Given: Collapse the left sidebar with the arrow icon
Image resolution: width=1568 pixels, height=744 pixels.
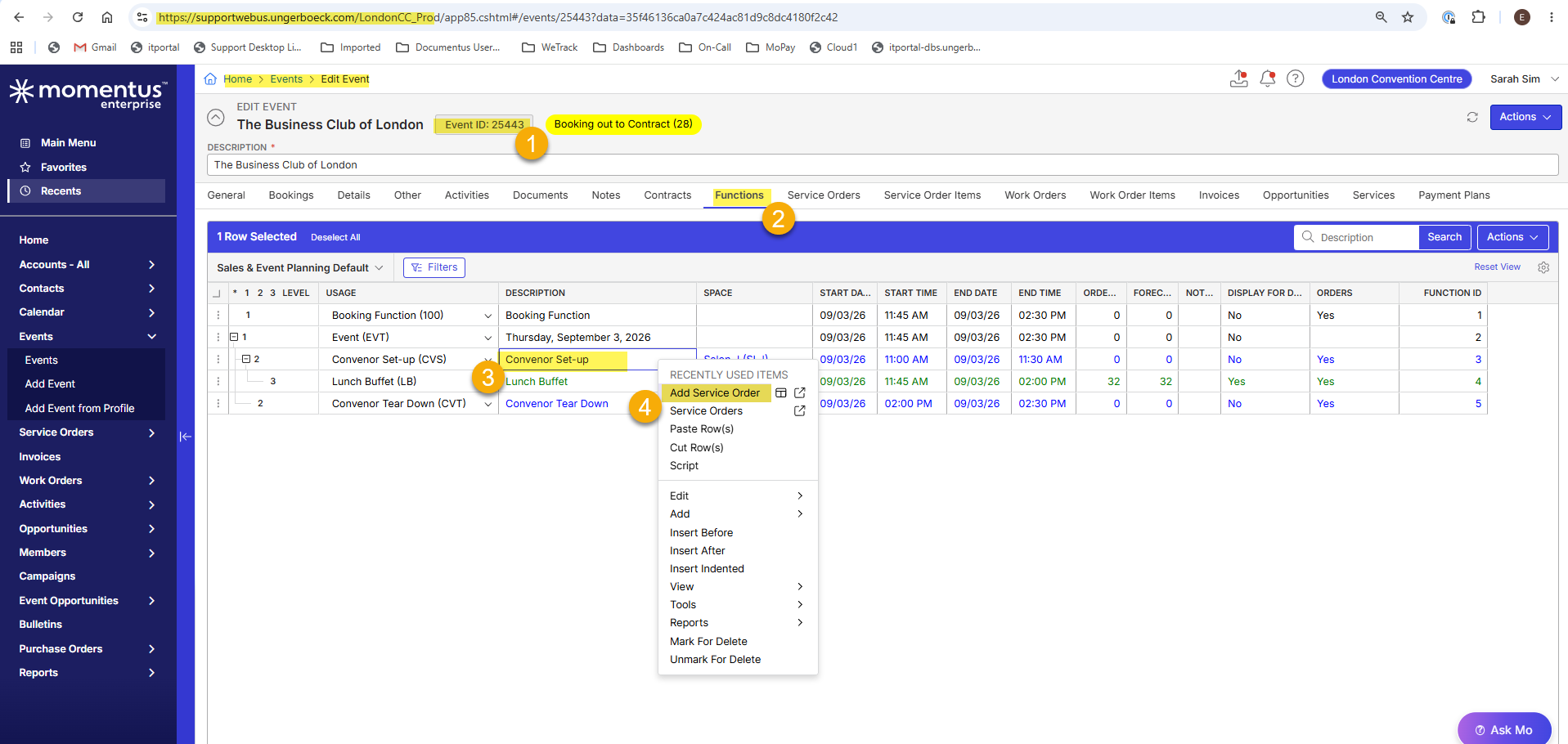Looking at the screenshot, I should point(186,437).
